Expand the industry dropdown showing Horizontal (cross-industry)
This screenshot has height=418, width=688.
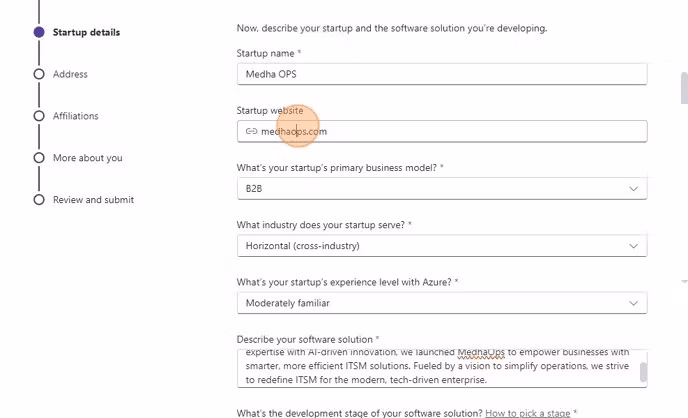pyautogui.click(x=441, y=245)
